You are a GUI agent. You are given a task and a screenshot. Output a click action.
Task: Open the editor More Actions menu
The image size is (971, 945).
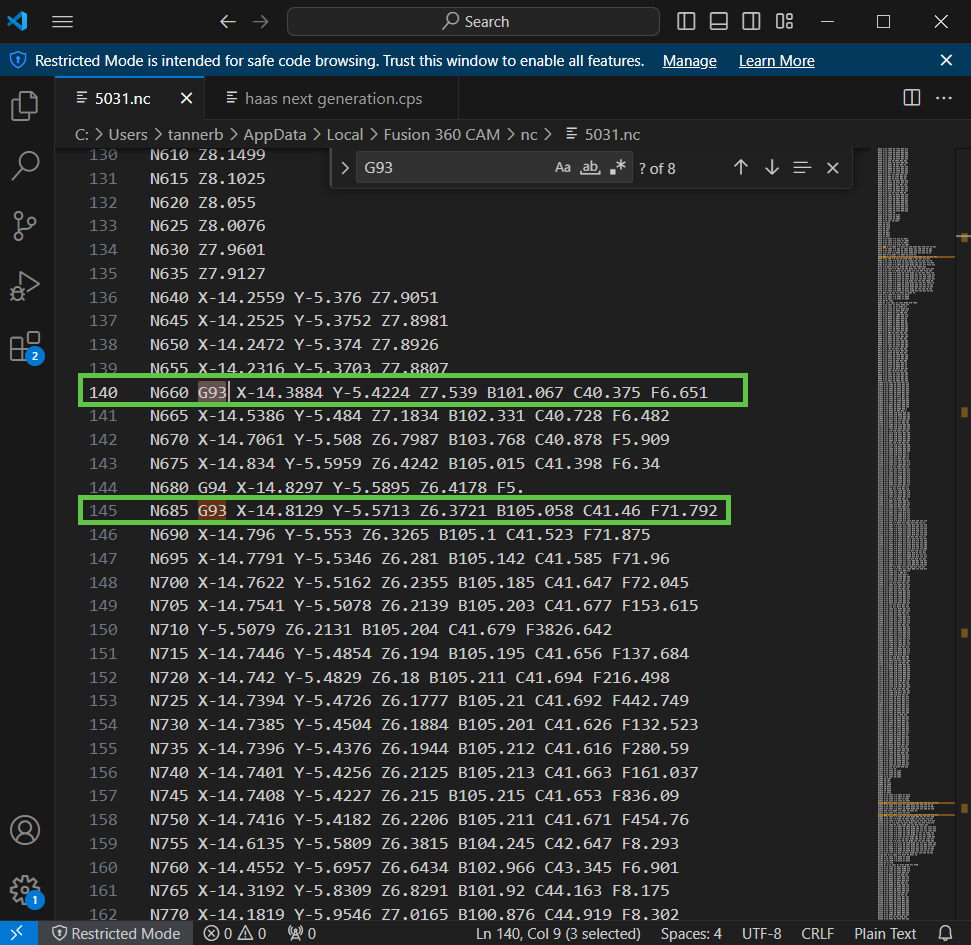(944, 98)
